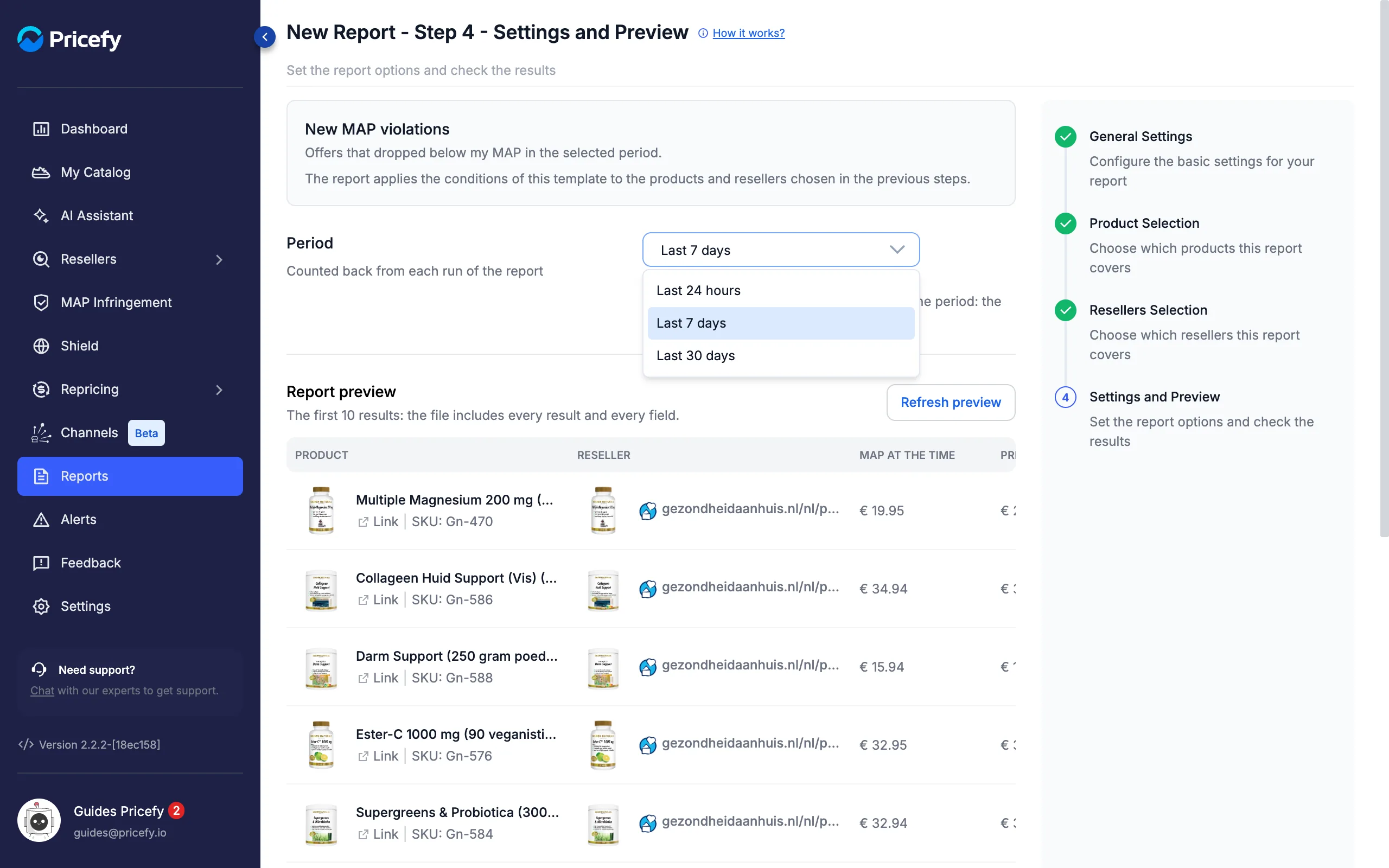Click the Shield globe icon
Viewport: 1389px width, 868px height.
pos(41,346)
